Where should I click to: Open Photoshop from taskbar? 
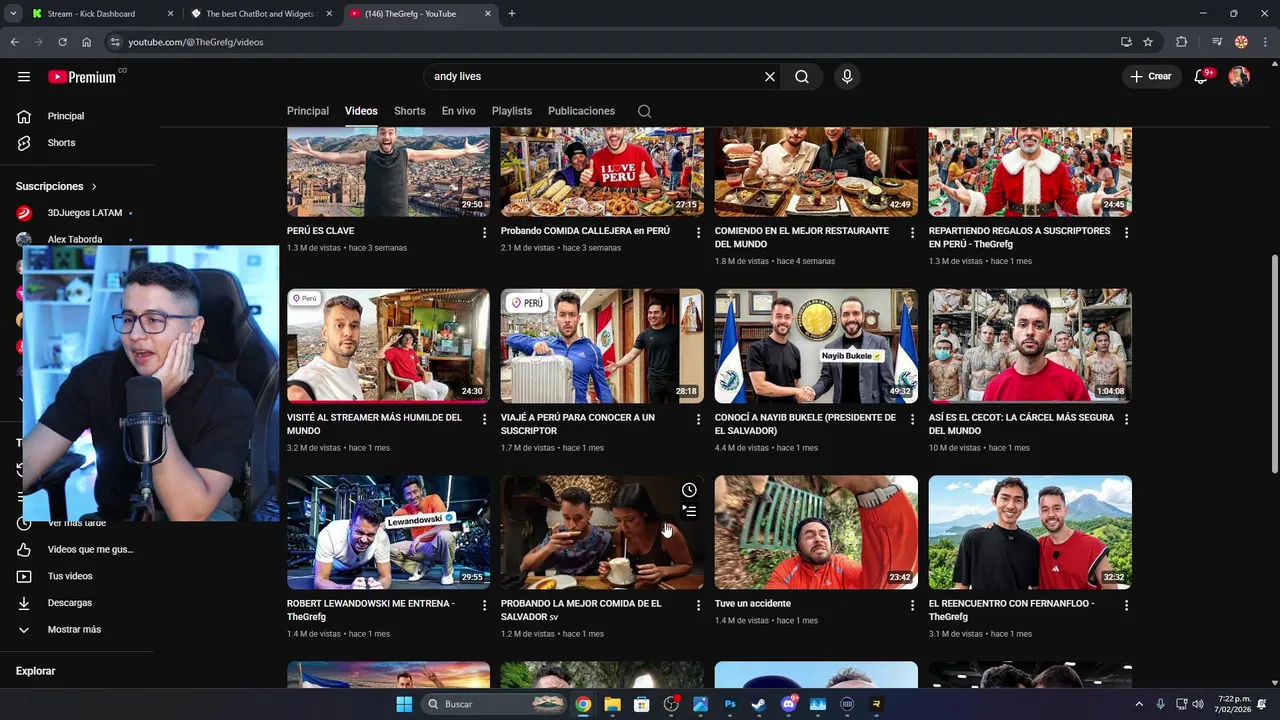730,704
